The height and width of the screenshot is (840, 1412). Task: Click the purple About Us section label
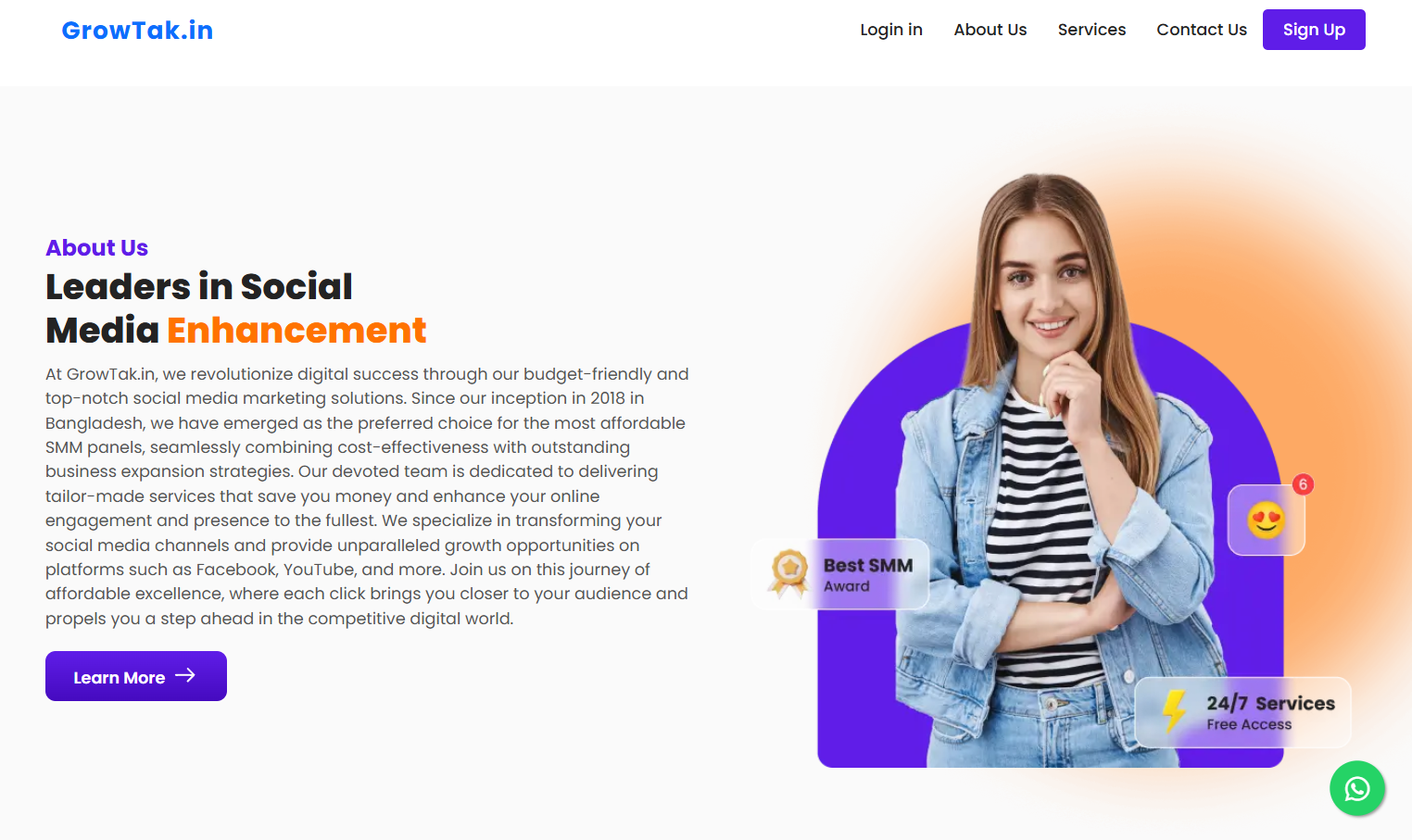[97, 248]
